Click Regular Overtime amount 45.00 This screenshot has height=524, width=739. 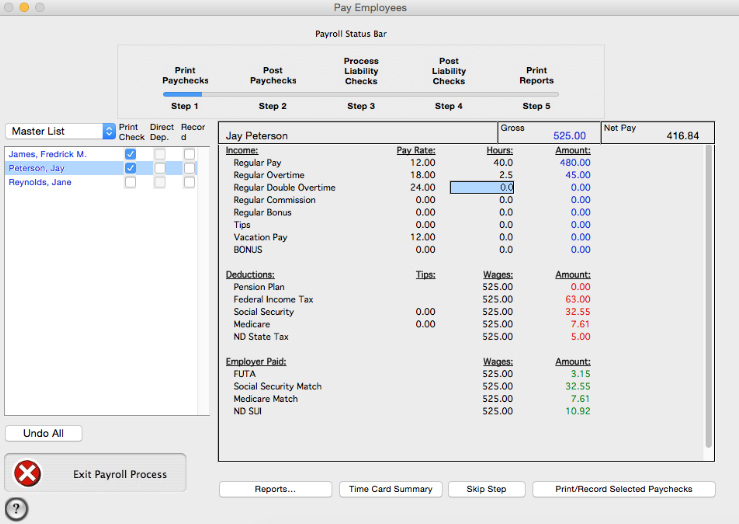(578, 175)
